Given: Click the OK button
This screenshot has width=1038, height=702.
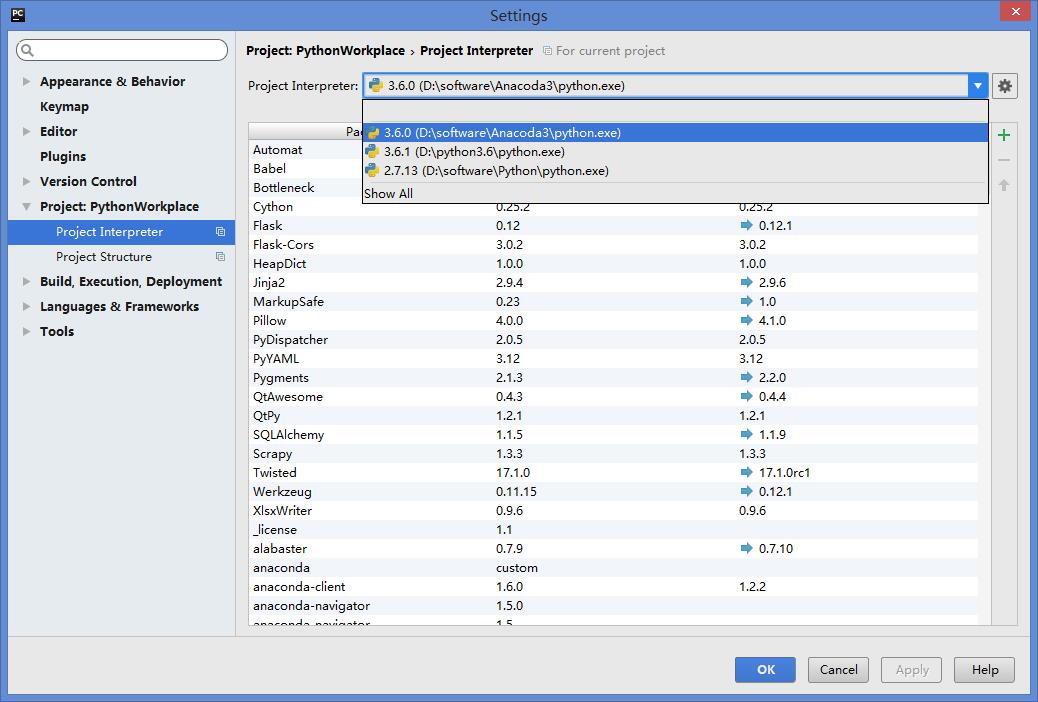Looking at the screenshot, I should tap(765, 670).
